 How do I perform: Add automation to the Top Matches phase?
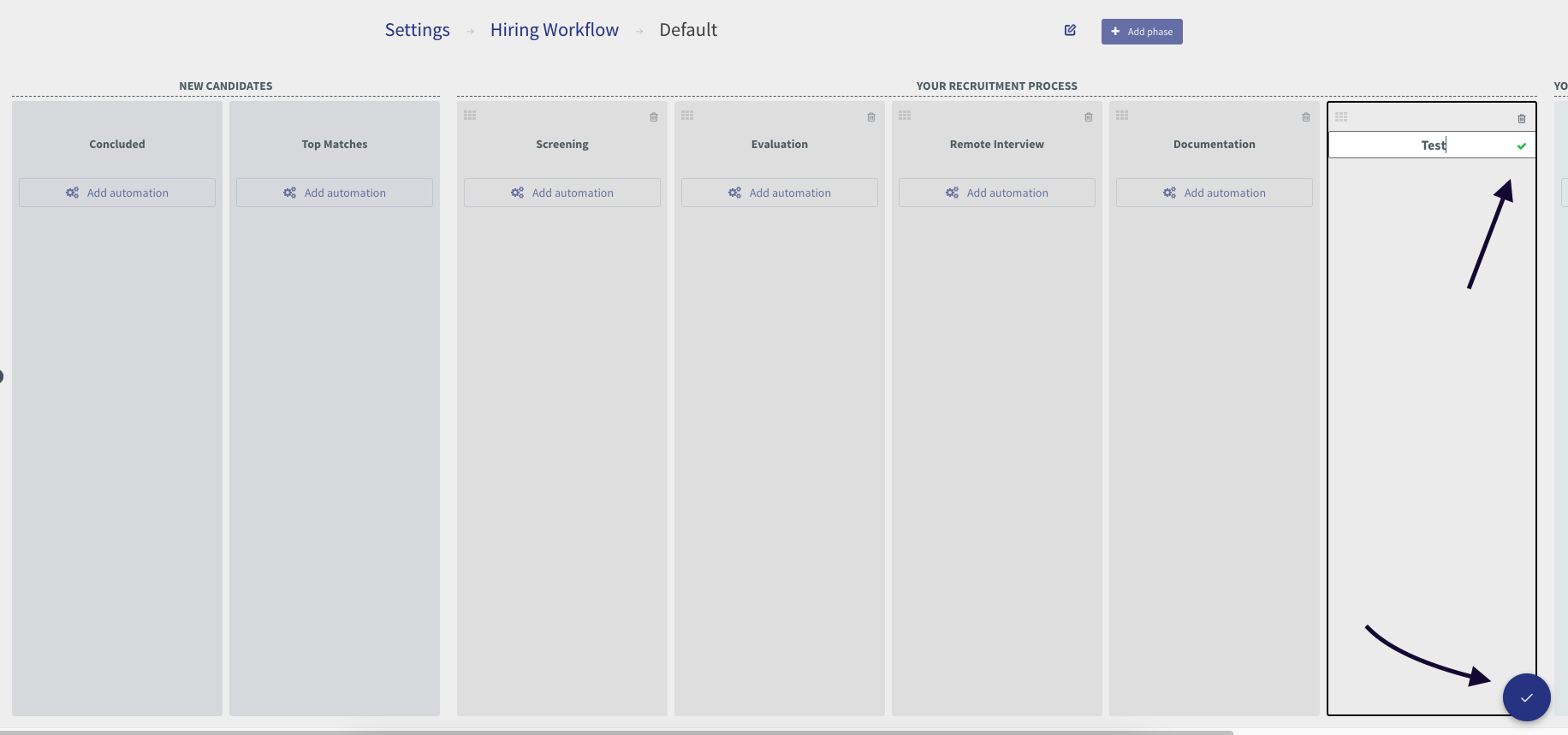[x=335, y=193]
